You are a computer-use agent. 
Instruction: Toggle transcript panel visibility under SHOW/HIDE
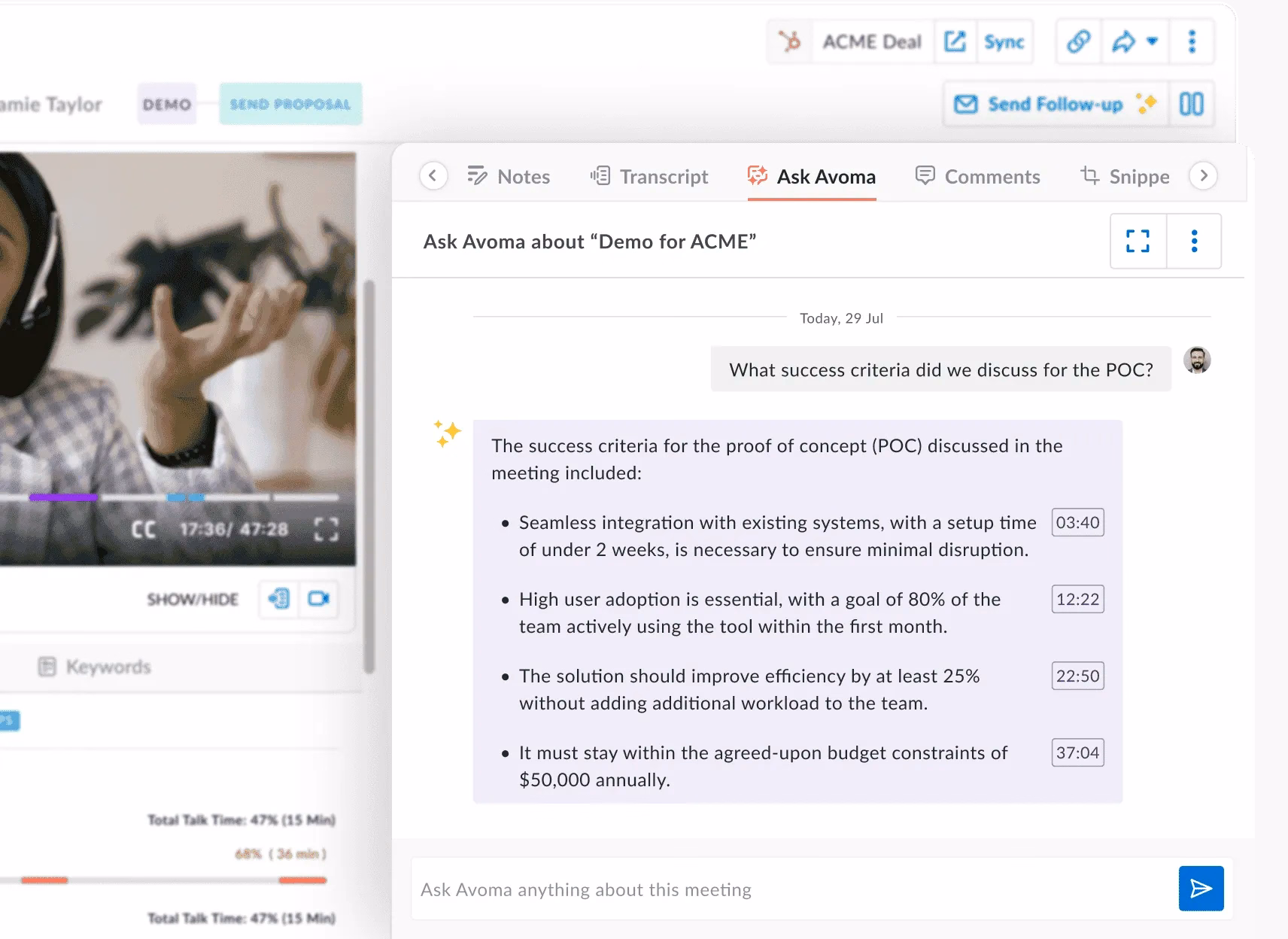(x=279, y=599)
